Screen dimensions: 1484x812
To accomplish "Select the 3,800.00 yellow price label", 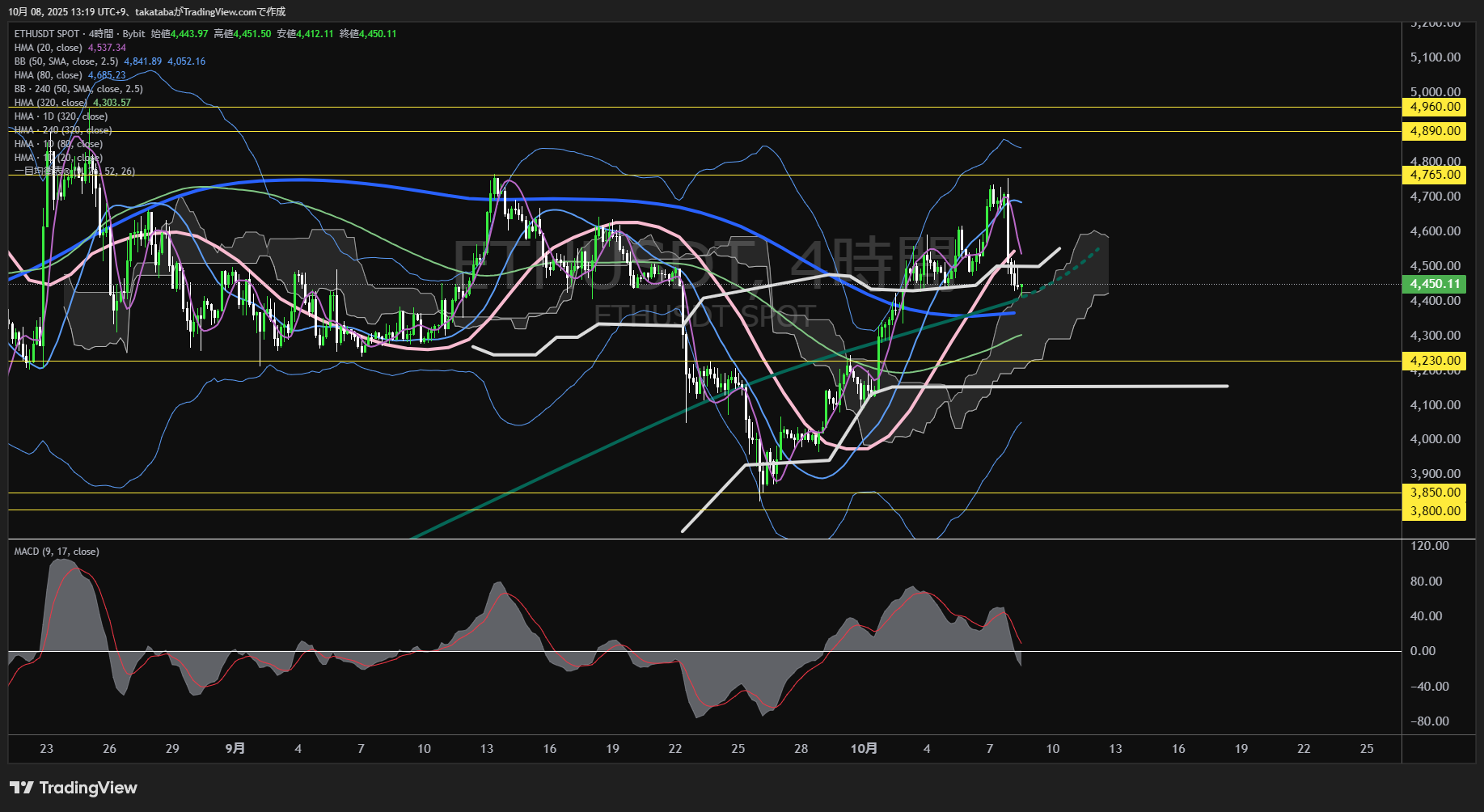I will [x=1435, y=510].
